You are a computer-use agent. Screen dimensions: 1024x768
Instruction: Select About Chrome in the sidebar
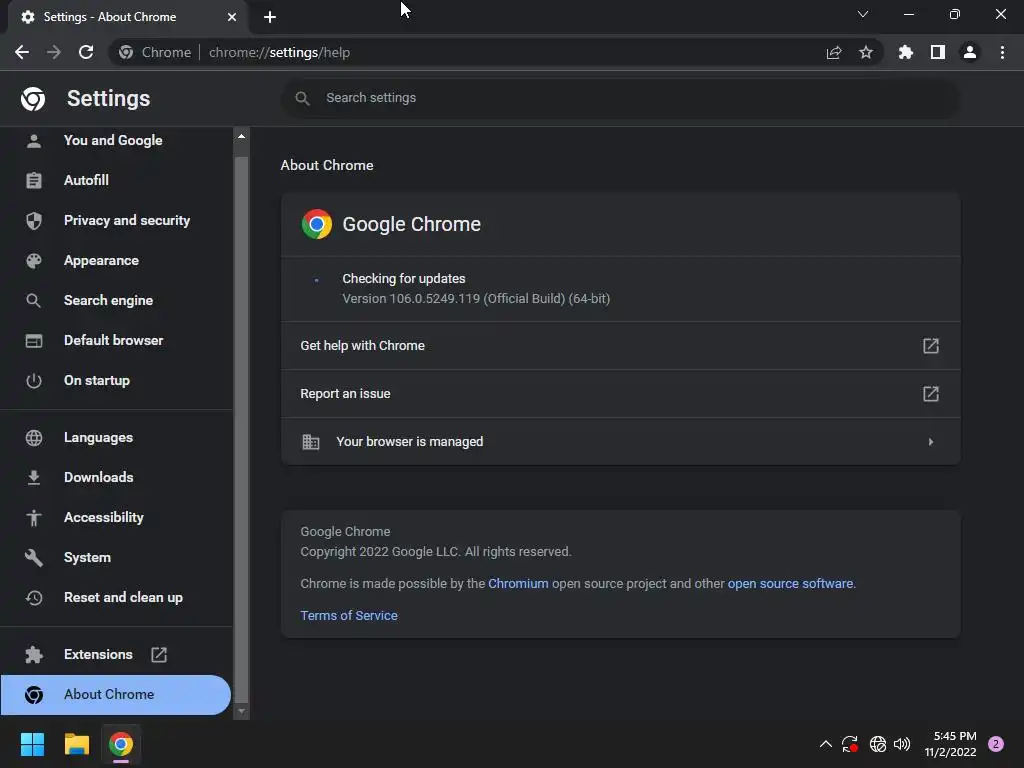116,695
